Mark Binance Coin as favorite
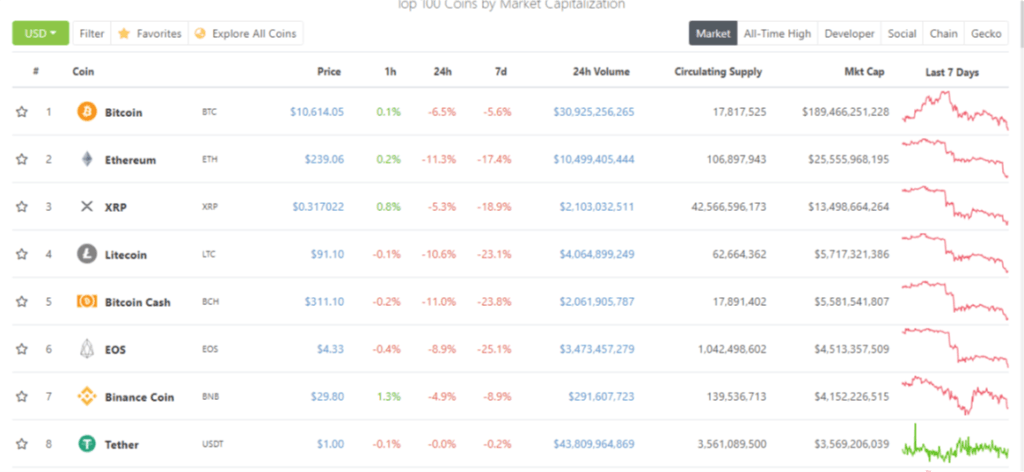 (22, 396)
